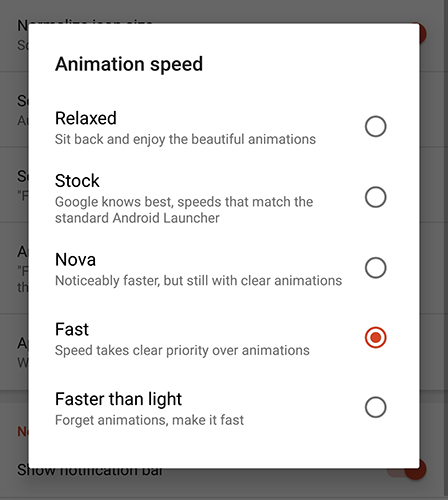Viewport: 448px width, 500px height.
Task: Enable the Faster than light radio button
Action: pyautogui.click(x=375, y=407)
